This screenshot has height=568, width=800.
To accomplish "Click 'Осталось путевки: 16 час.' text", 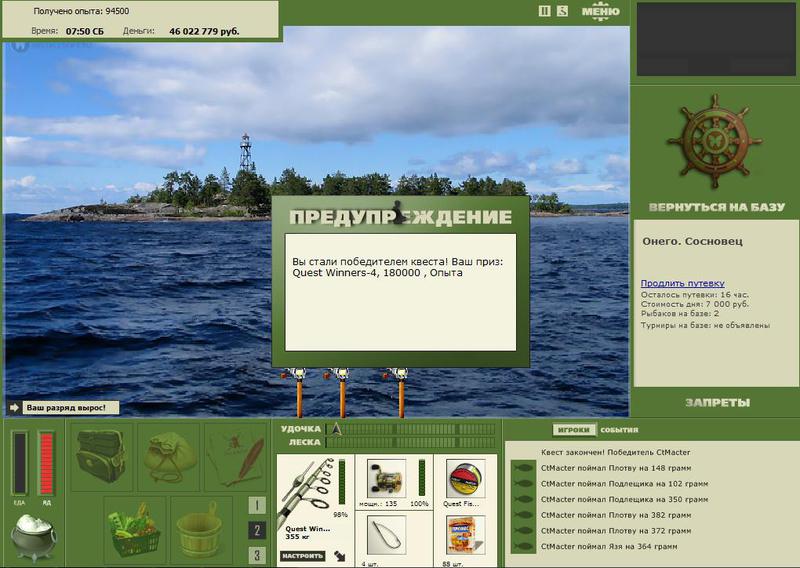I will (x=694, y=295).
